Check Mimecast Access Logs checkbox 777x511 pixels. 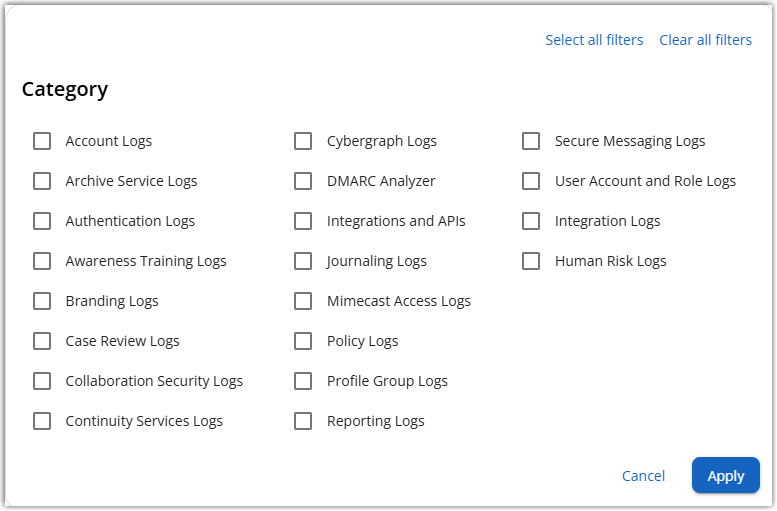(303, 301)
